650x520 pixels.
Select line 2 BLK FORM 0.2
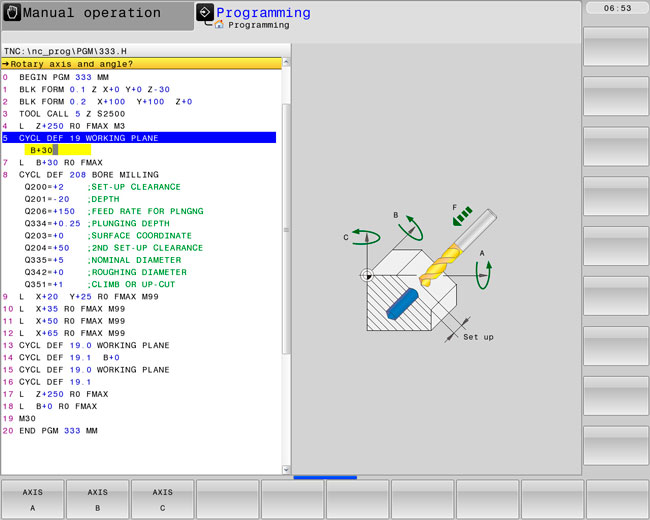[97, 102]
